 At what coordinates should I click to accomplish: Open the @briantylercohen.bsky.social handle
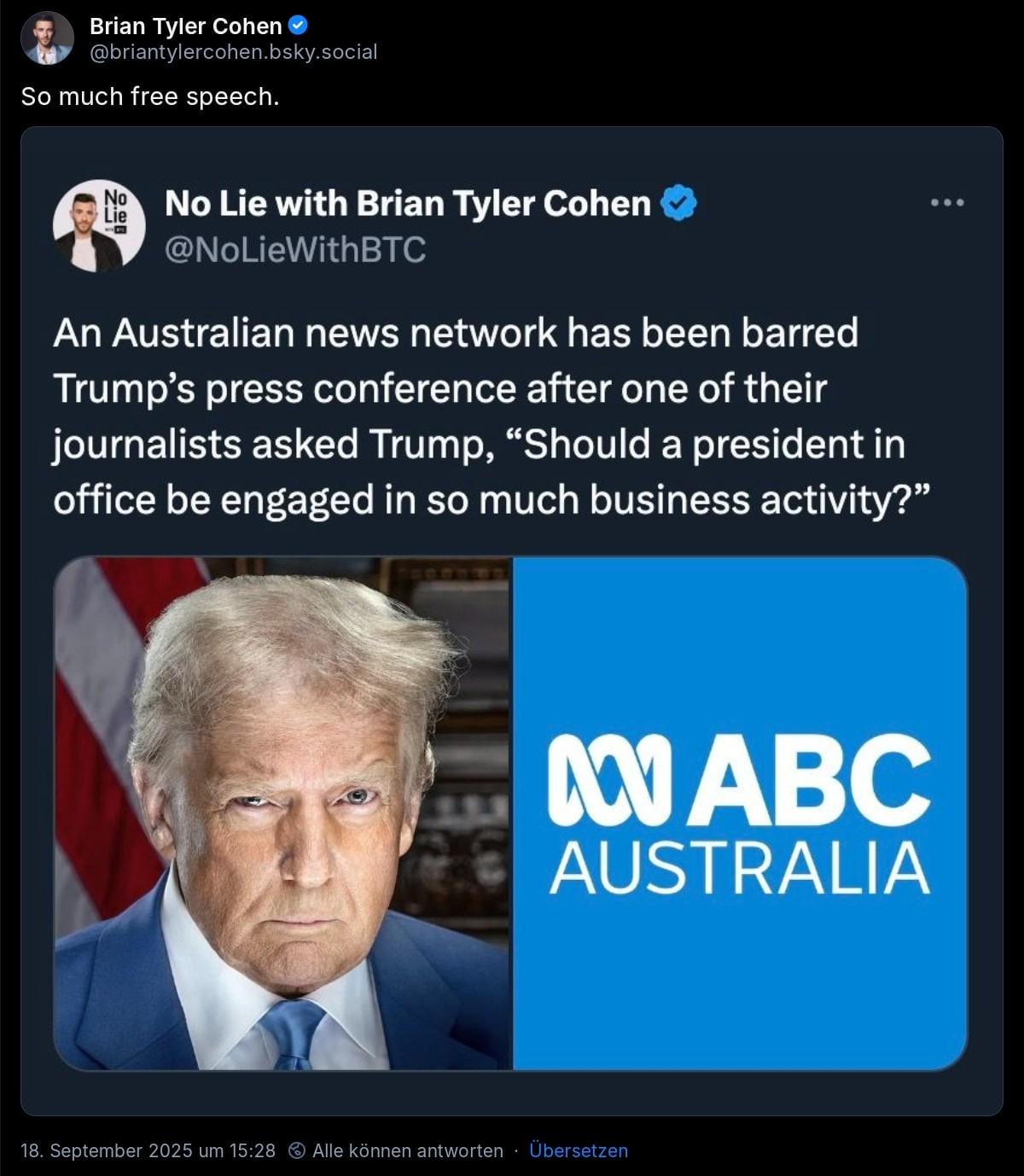[x=233, y=52]
